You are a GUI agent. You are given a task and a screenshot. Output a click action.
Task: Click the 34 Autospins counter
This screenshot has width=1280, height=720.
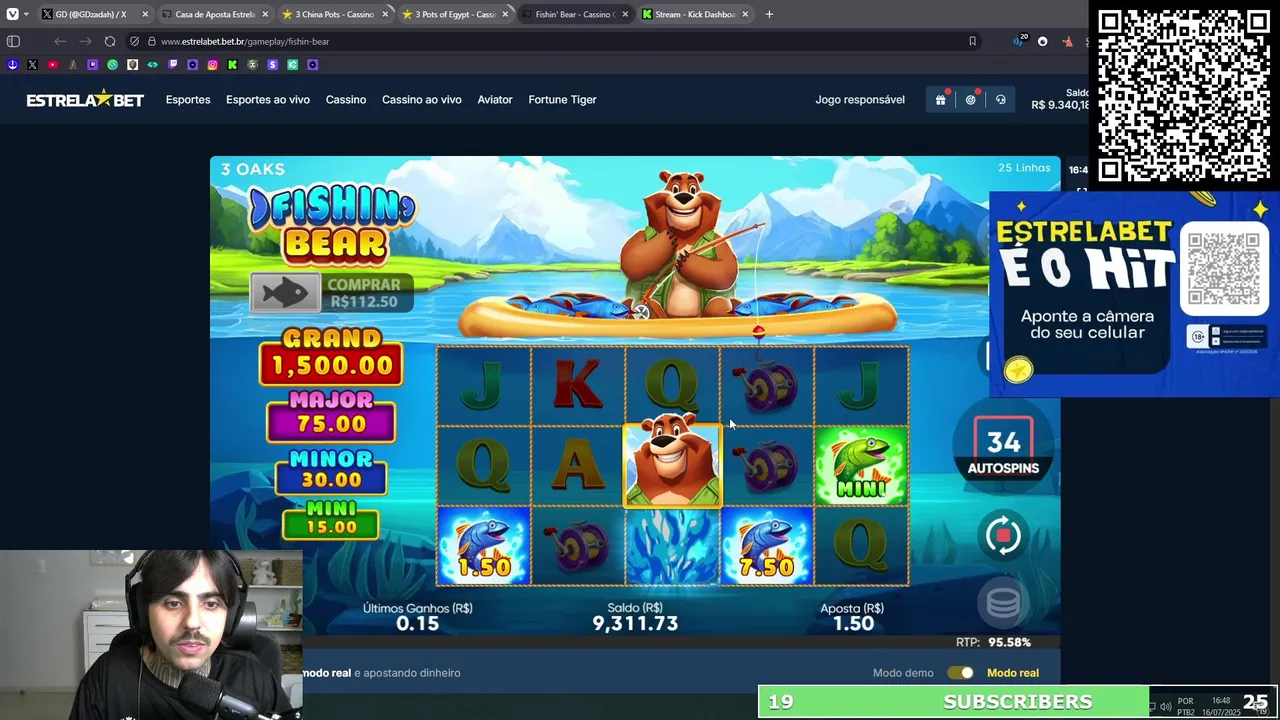pos(1003,445)
